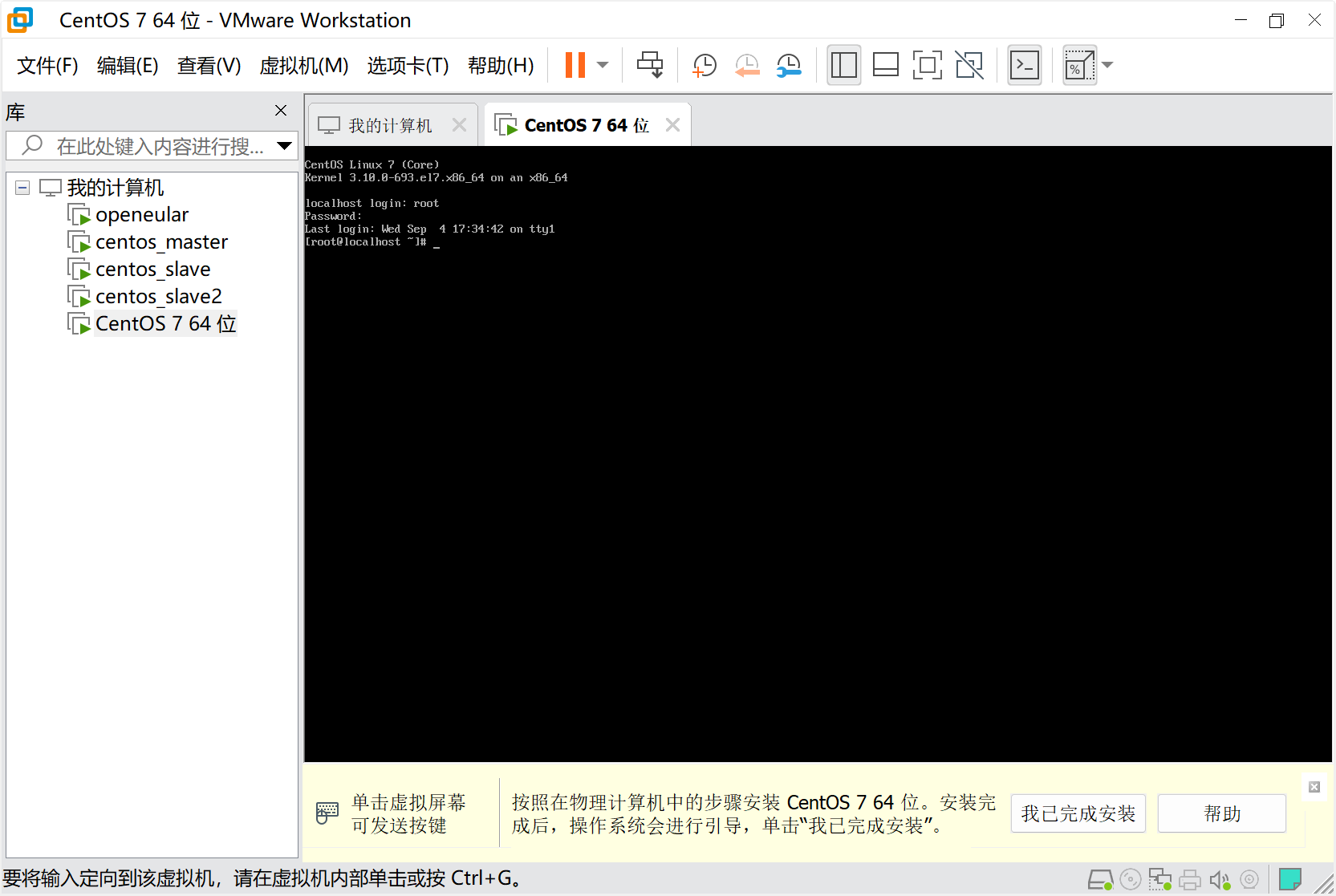This screenshot has height=896, width=1336.
Task: Select CentOS 7 64 位 in library tree
Action: coord(165,324)
